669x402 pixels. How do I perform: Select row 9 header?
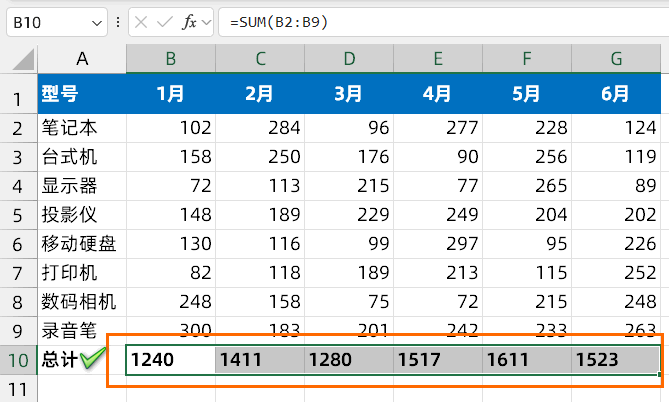coord(18,331)
